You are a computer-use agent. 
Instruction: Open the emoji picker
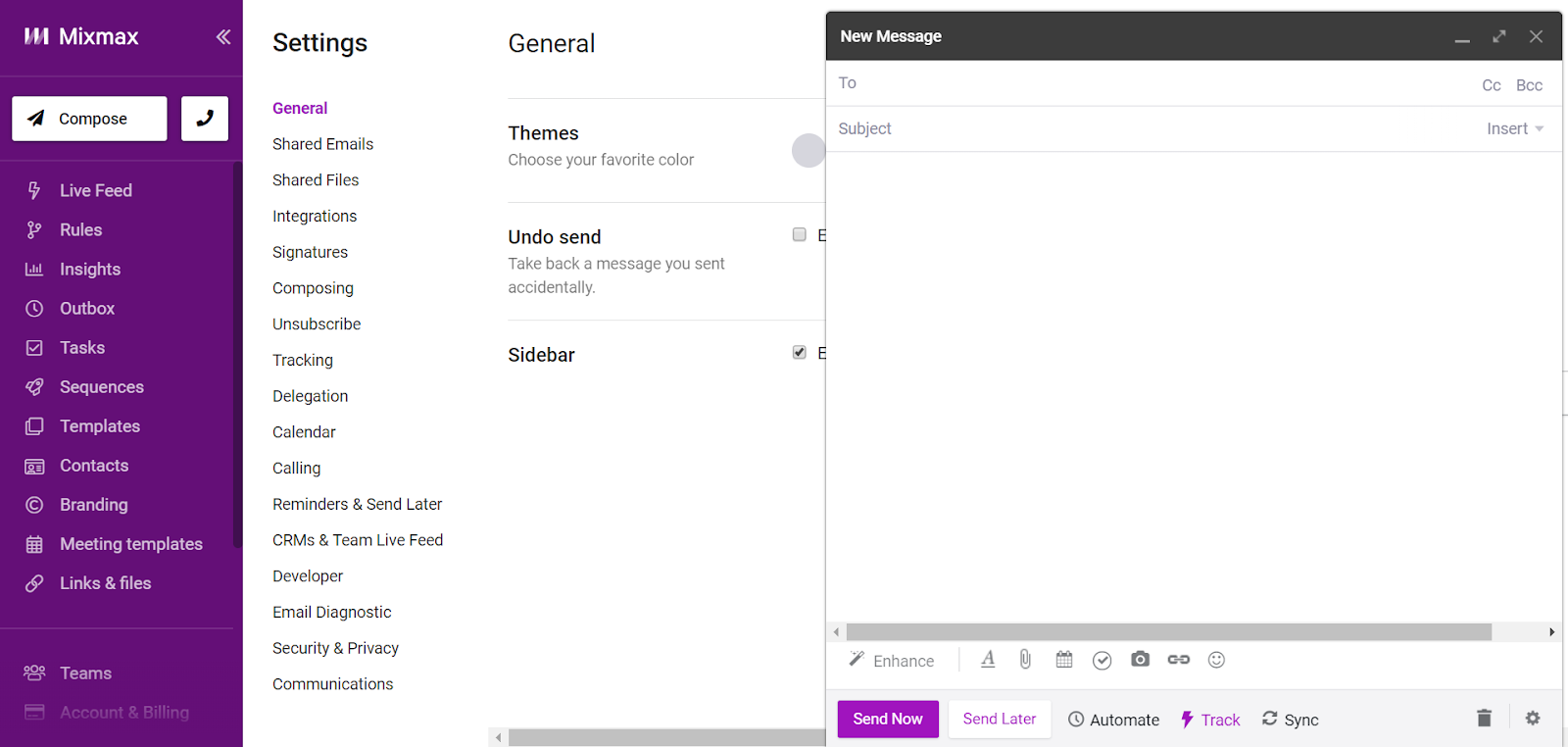(x=1216, y=660)
